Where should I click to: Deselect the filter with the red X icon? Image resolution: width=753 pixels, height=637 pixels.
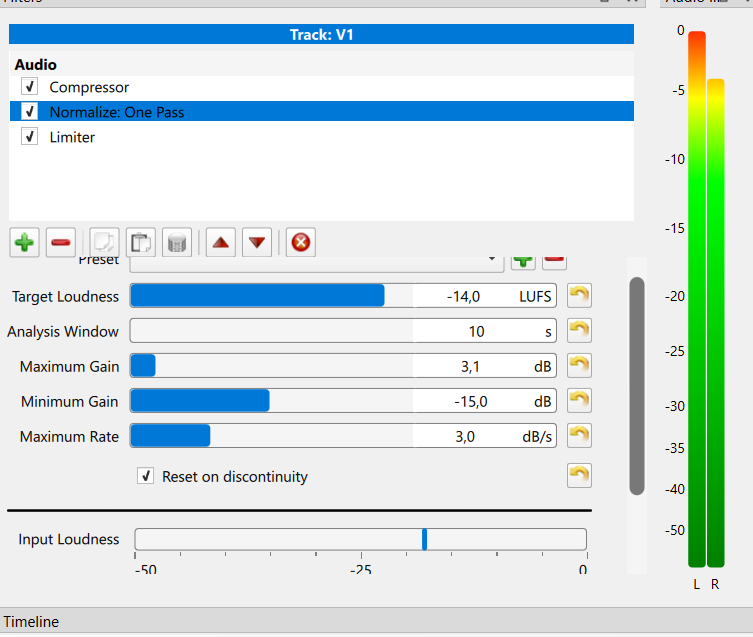(301, 243)
